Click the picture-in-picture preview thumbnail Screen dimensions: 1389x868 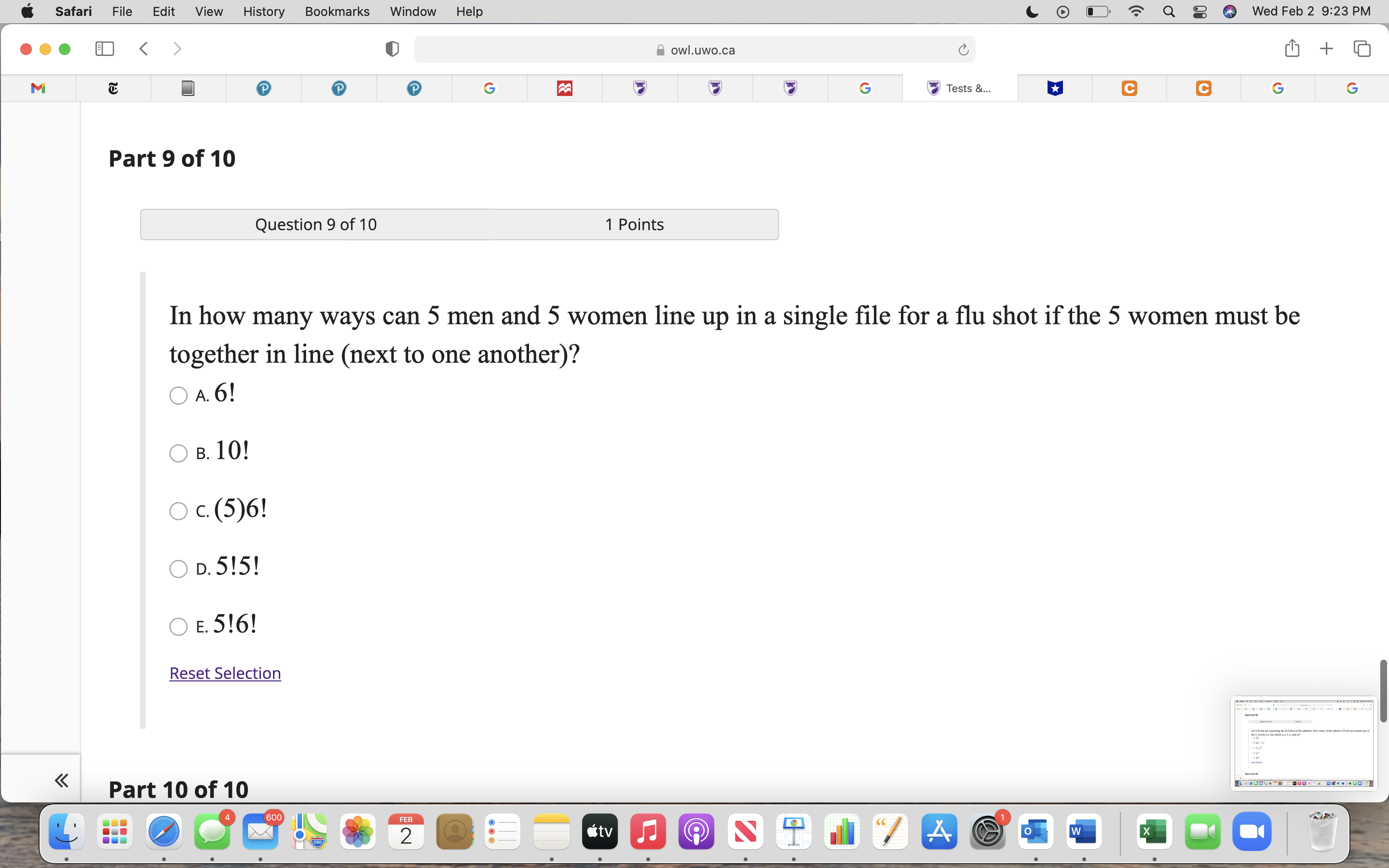[x=1304, y=743]
